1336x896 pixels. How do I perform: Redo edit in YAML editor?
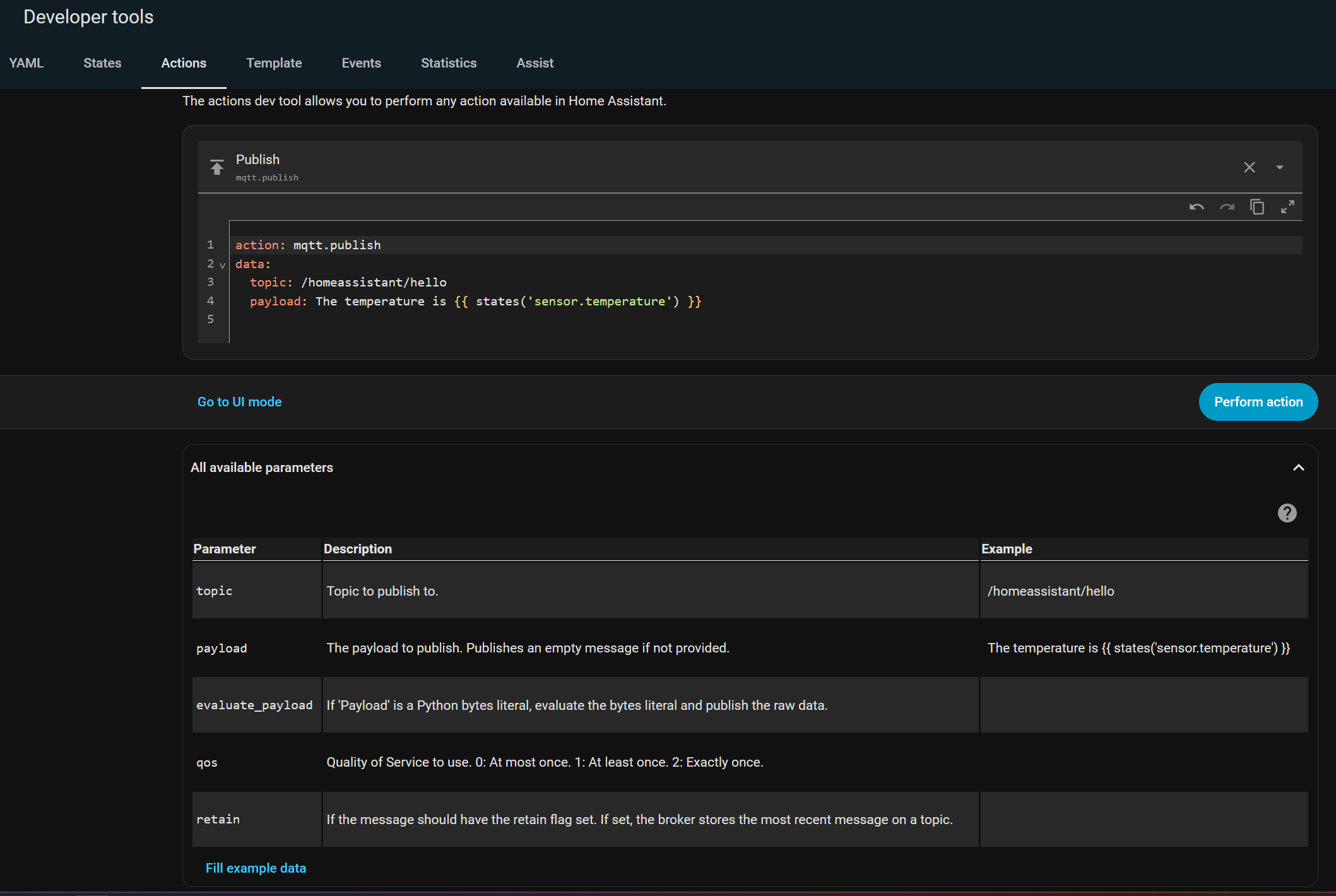[1227, 207]
